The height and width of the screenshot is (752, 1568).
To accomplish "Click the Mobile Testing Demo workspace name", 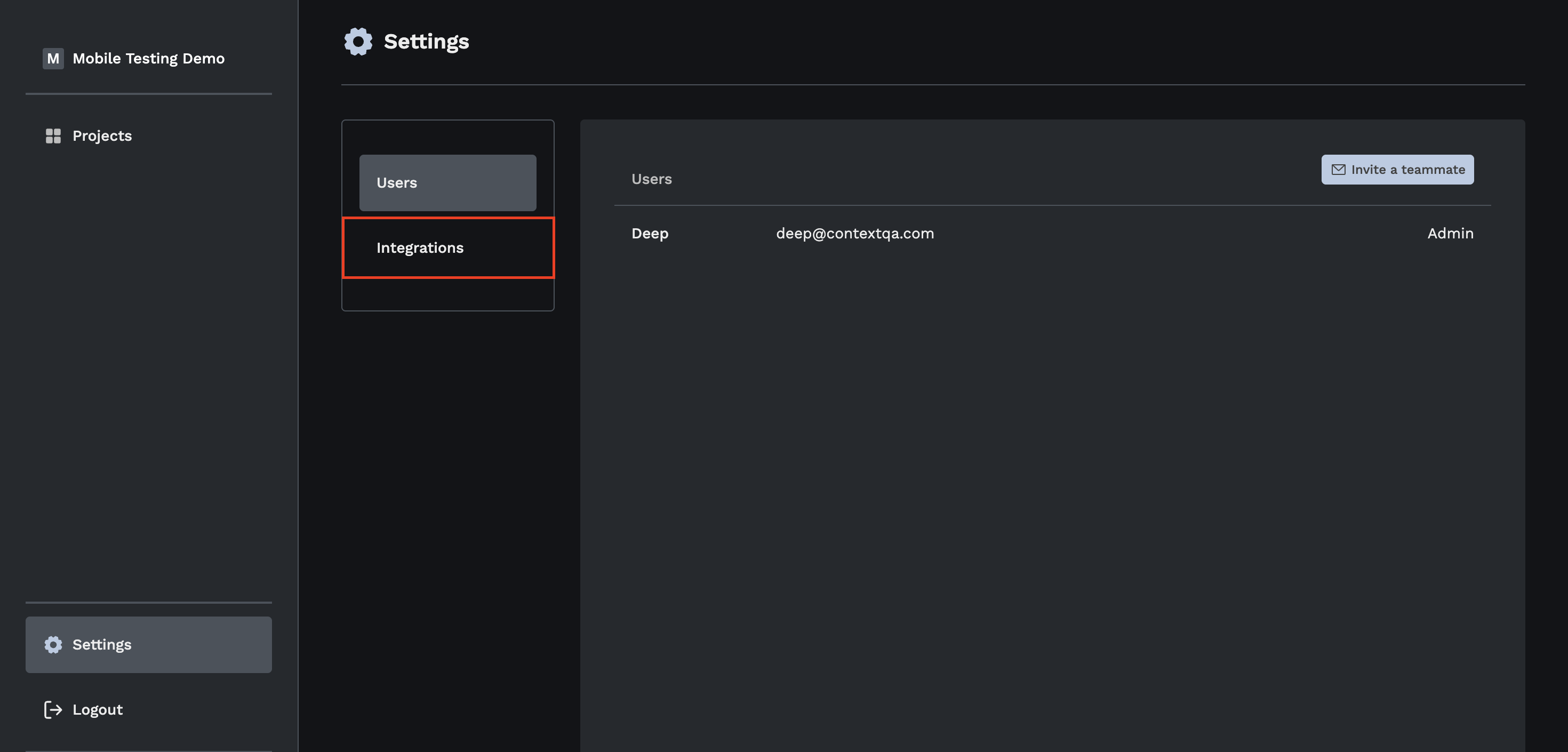I will pyautogui.click(x=148, y=59).
